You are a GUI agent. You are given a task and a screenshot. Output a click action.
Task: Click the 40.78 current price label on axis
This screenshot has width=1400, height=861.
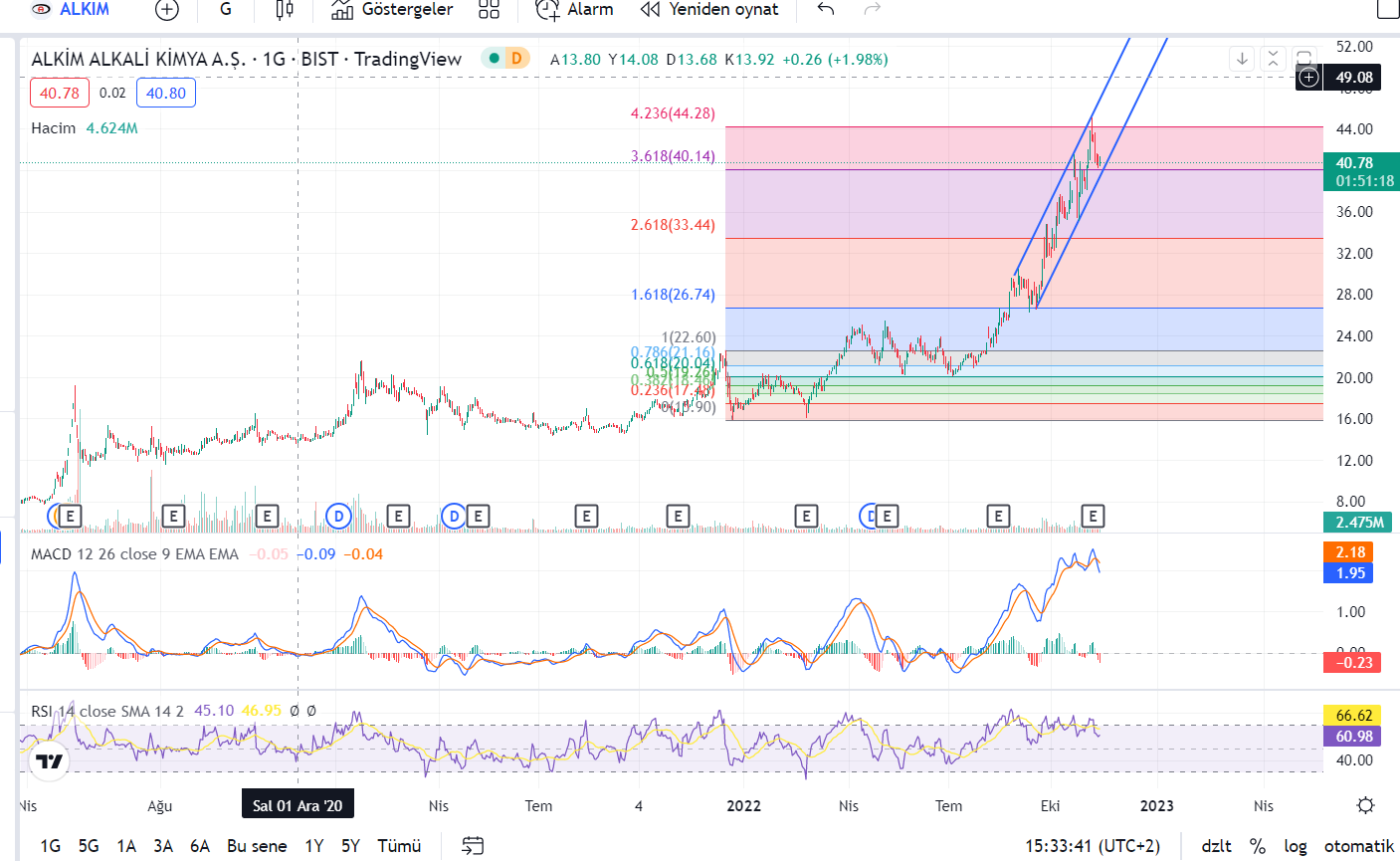(x=1361, y=171)
